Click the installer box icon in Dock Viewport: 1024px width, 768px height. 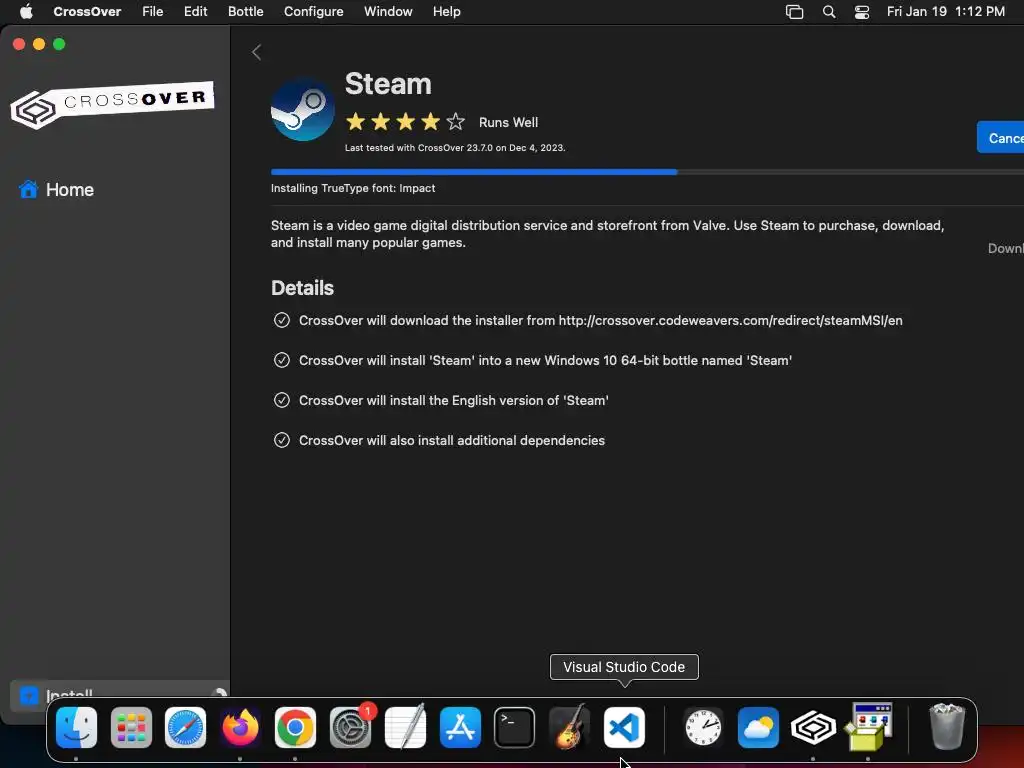tap(869, 726)
